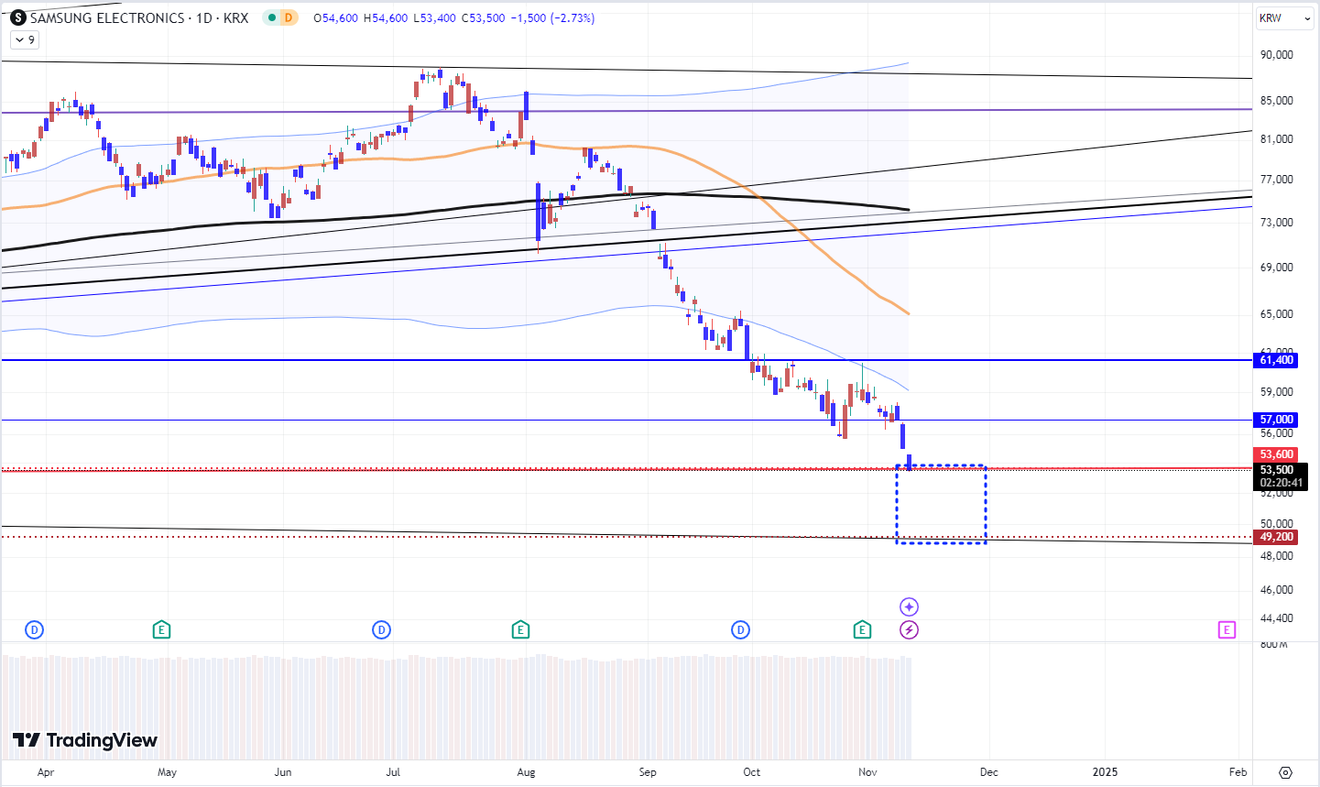Image resolution: width=1320 pixels, height=787 pixels.
Task: Click the black 53,500 current price label
Action: tap(1277, 469)
